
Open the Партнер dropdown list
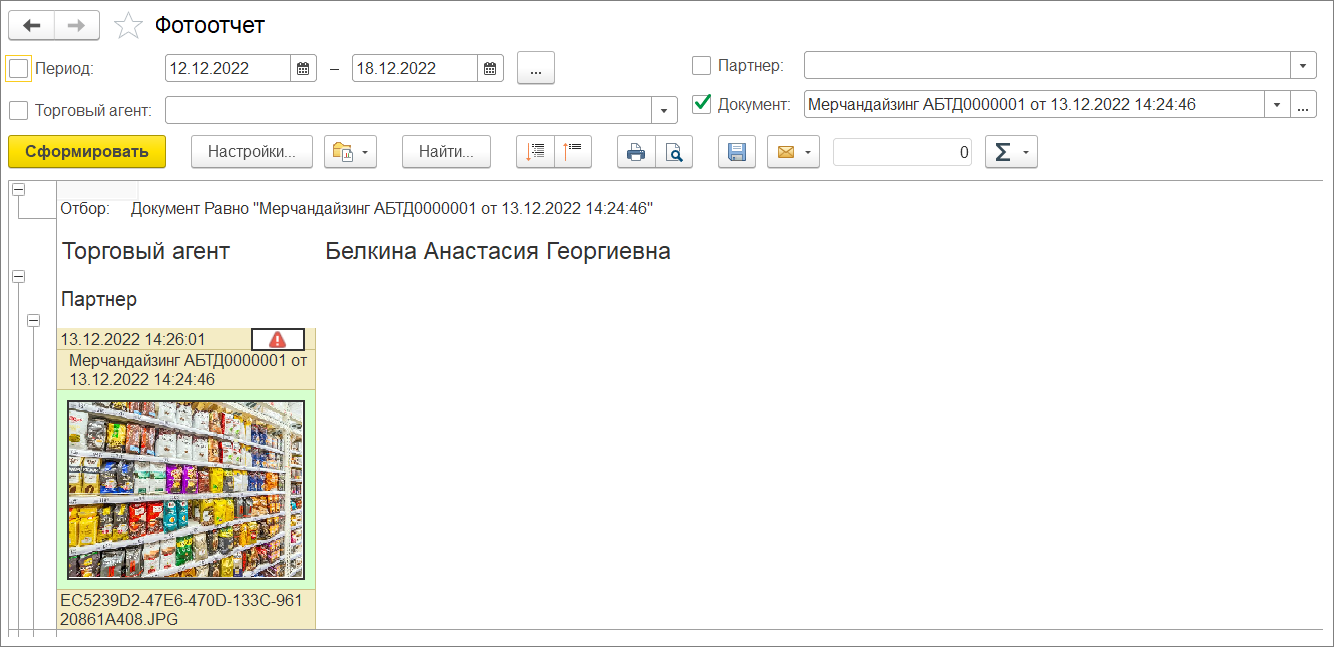[x=1303, y=65]
